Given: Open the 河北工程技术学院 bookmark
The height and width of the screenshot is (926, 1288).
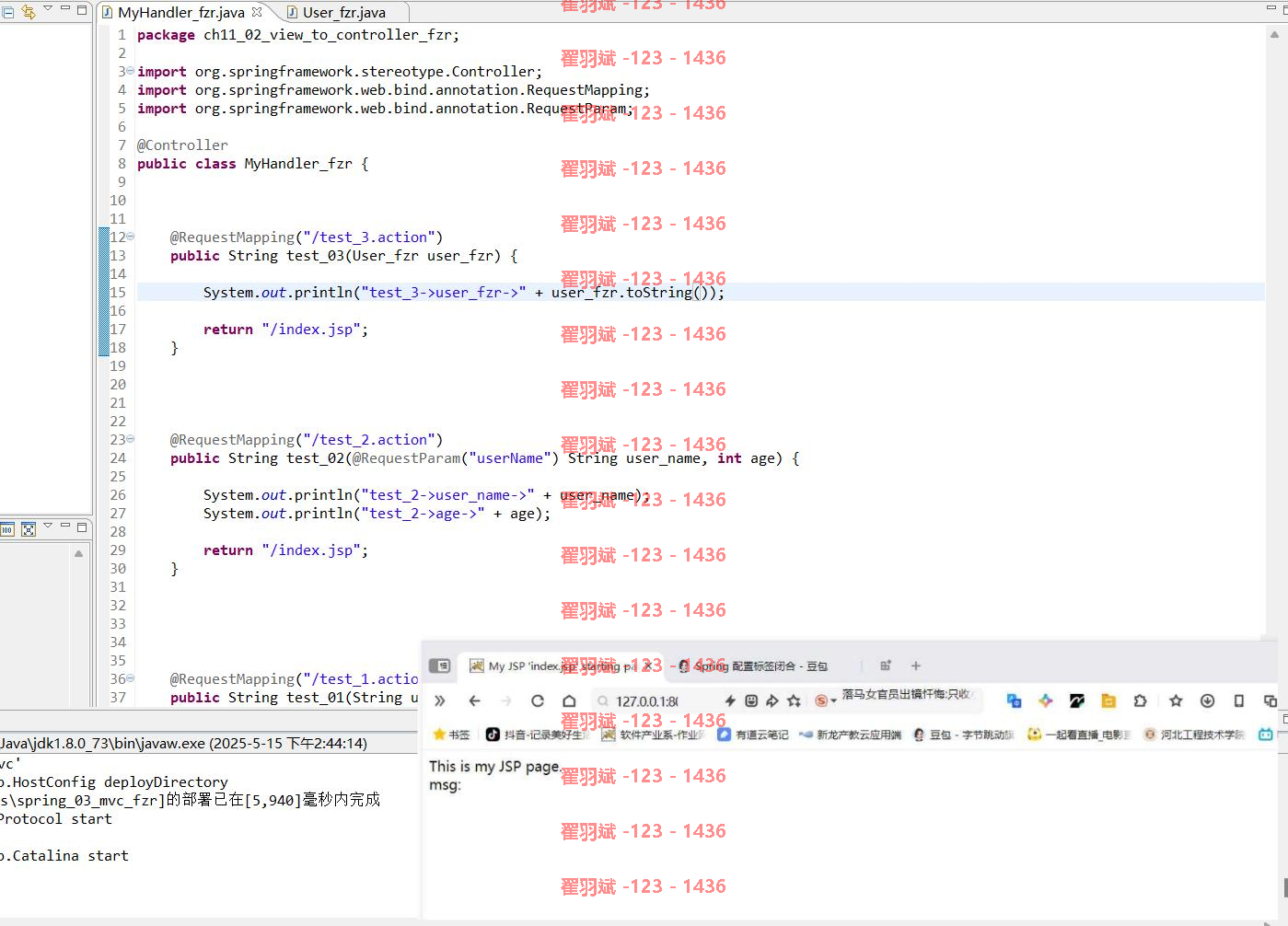Looking at the screenshot, I should click(x=1194, y=735).
